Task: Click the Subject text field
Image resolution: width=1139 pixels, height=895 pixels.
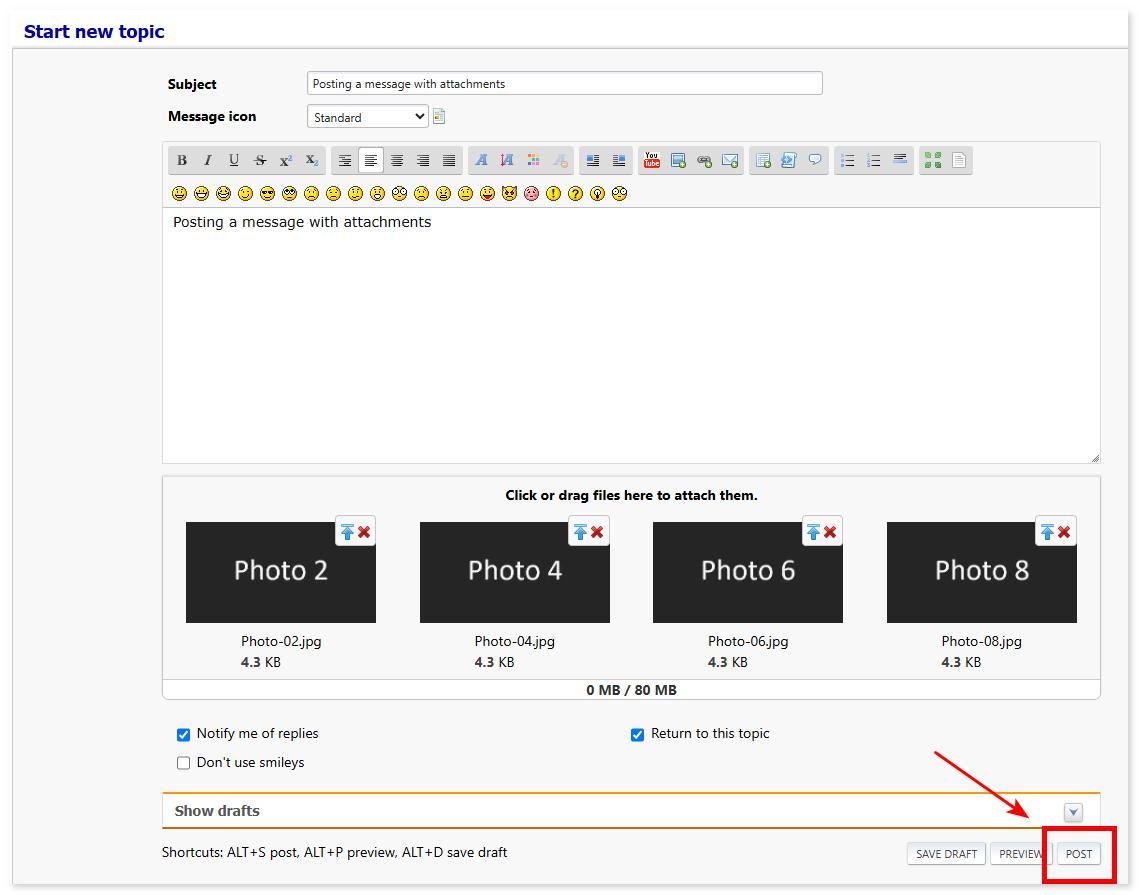Action: point(564,84)
